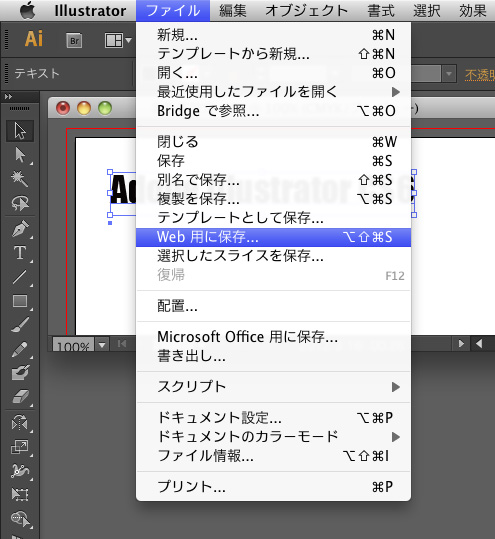Choose 書き出し... menu item
This screenshot has height=539, width=495.
click(273, 356)
